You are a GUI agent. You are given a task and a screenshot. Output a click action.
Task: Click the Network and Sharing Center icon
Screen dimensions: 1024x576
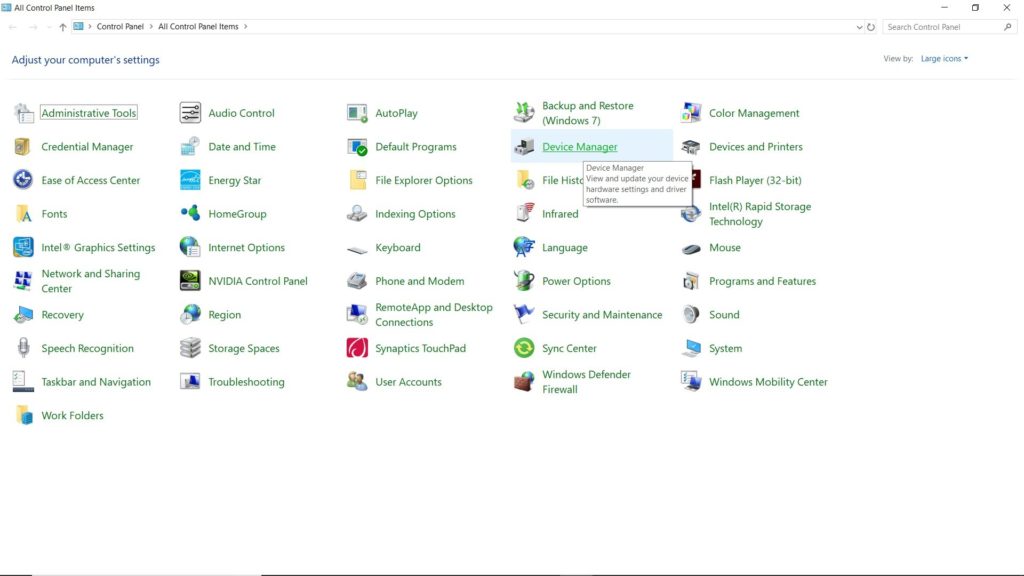[24, 281]
